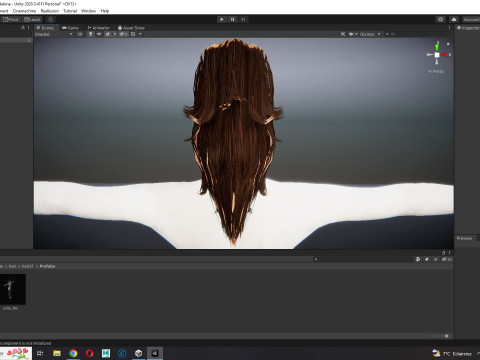Click the Project icon size slider handle
The image size is (480, 360).
[x=447, y=336]
